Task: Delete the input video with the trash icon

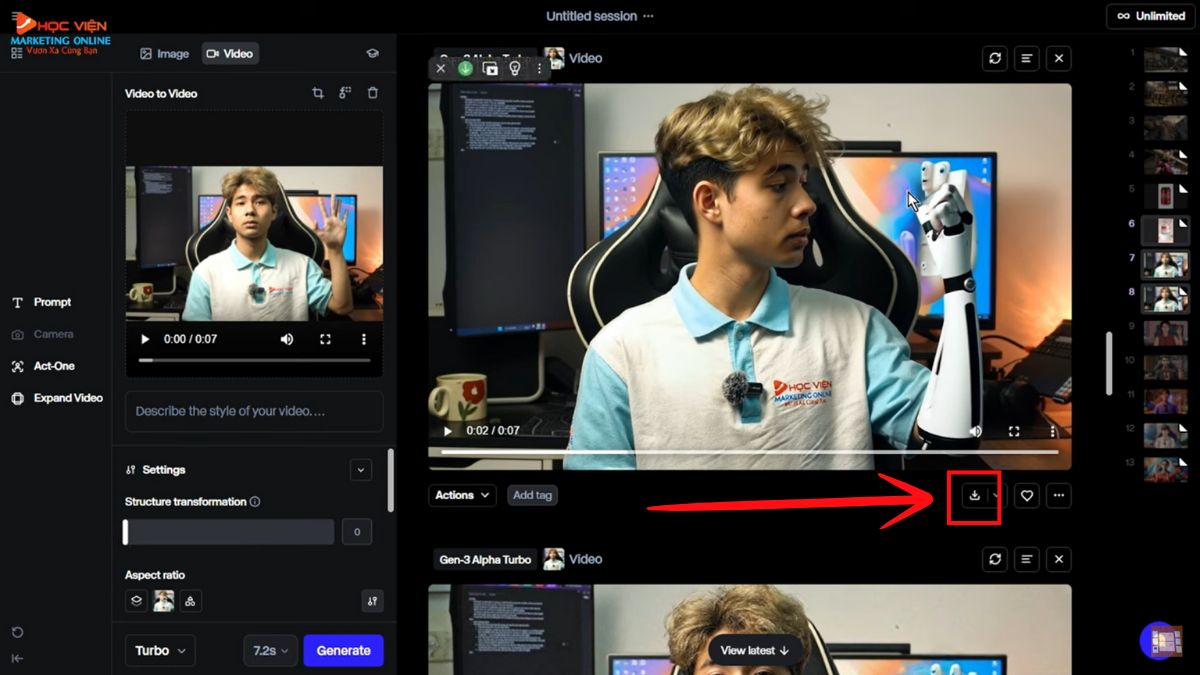Action: pos(373,93)
